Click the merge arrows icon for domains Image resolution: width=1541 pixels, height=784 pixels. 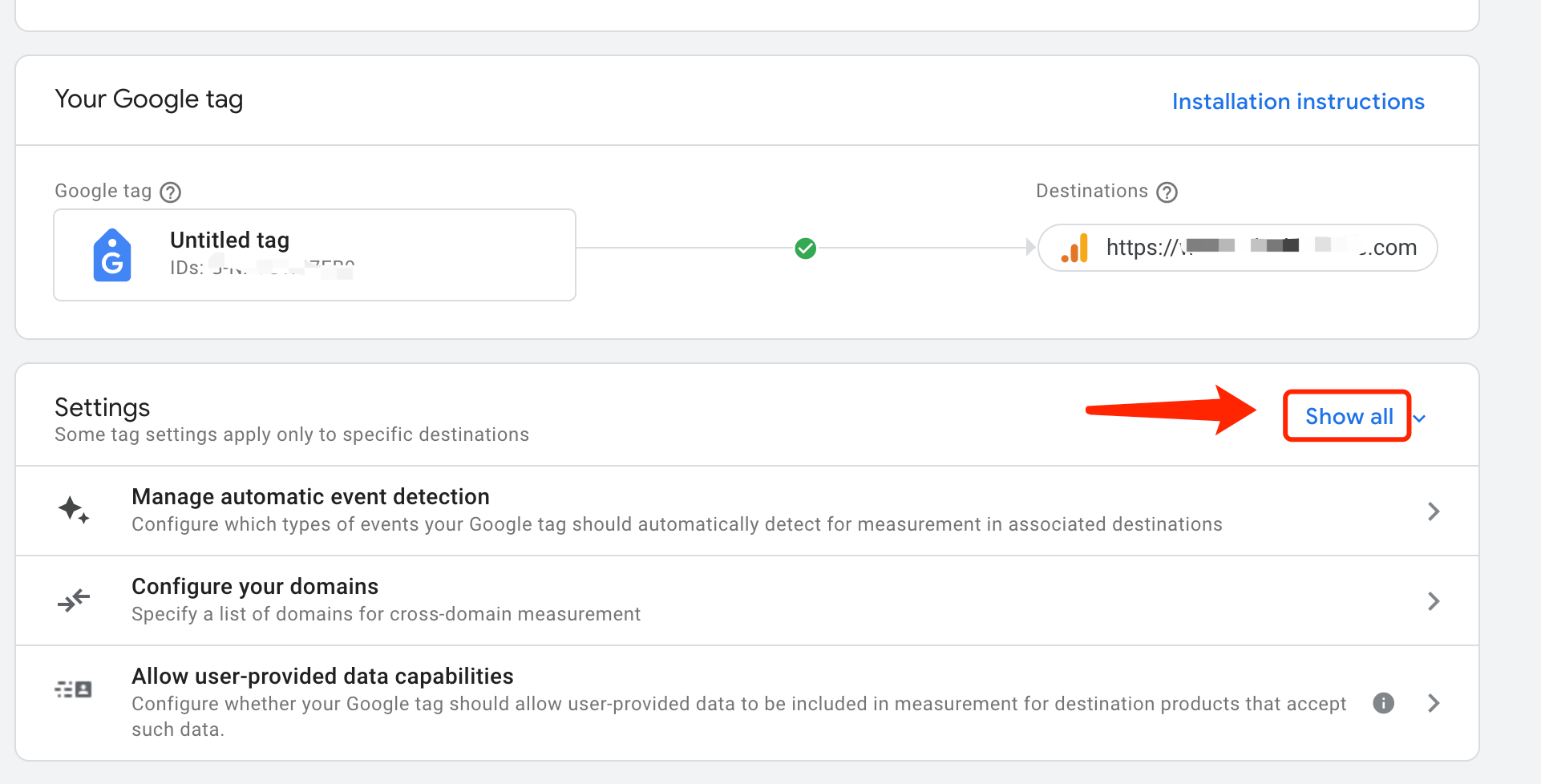74,600
